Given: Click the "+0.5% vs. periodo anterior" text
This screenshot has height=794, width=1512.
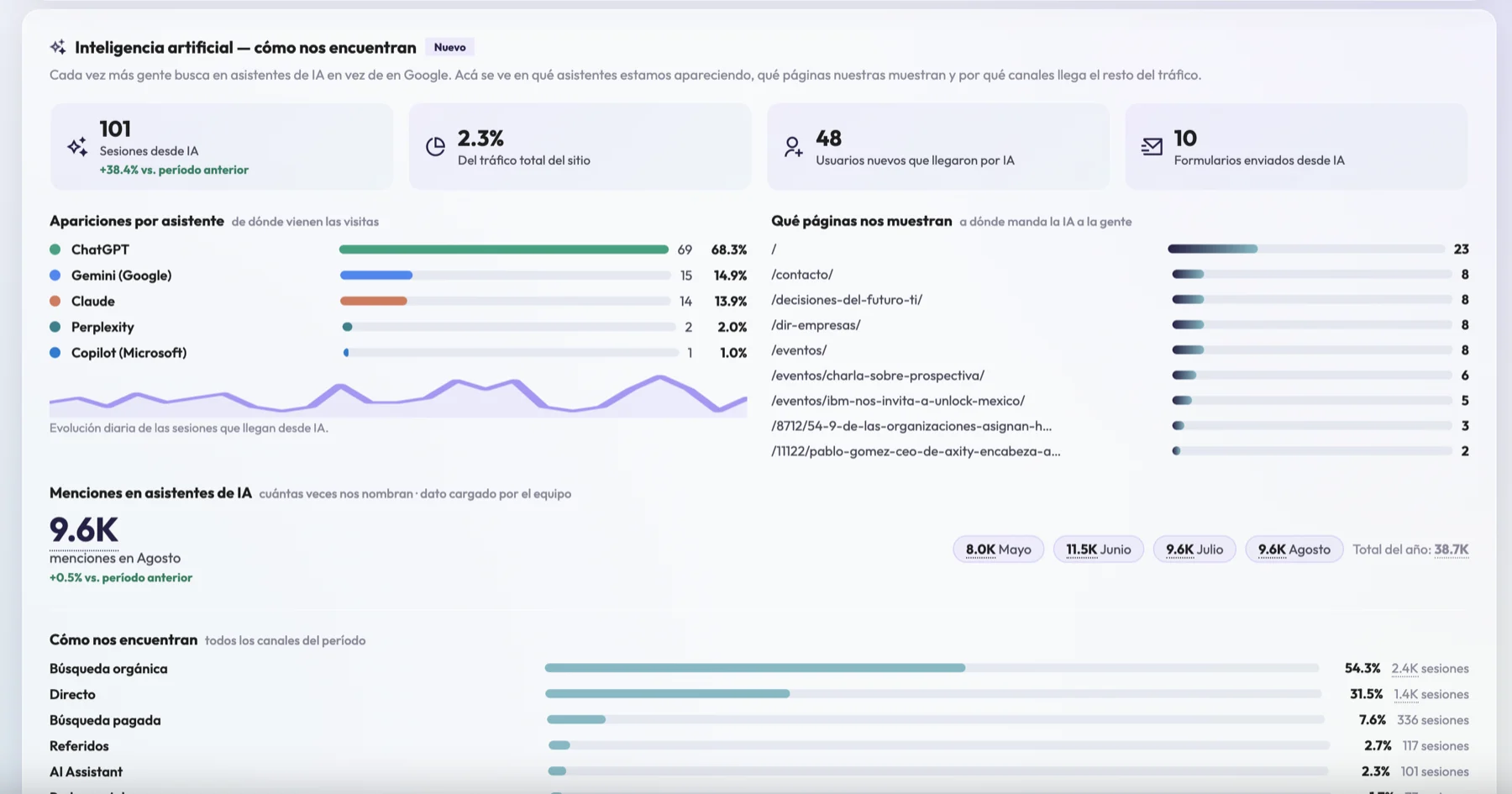Looking at the screenshot, I should tap(121, 578).
